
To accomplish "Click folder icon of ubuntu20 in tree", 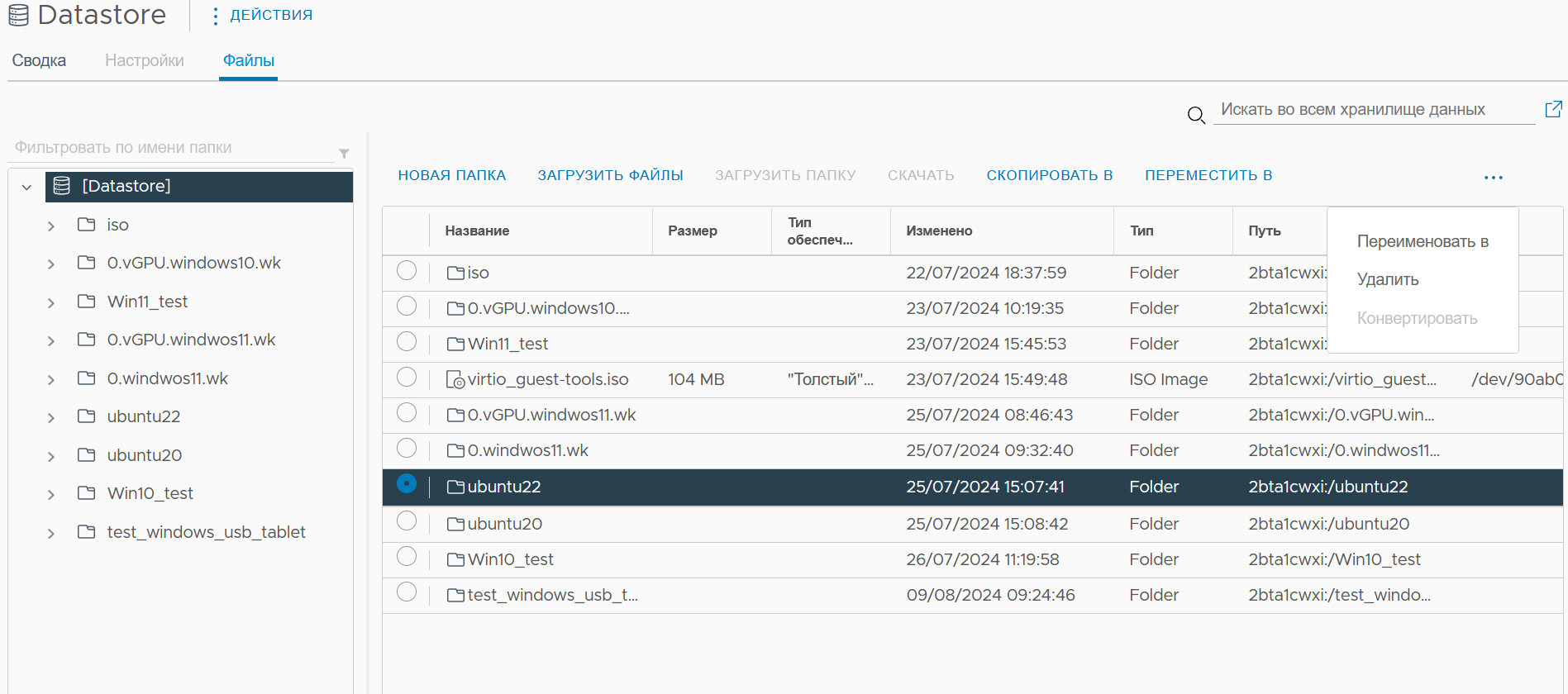I will point(86,454).
